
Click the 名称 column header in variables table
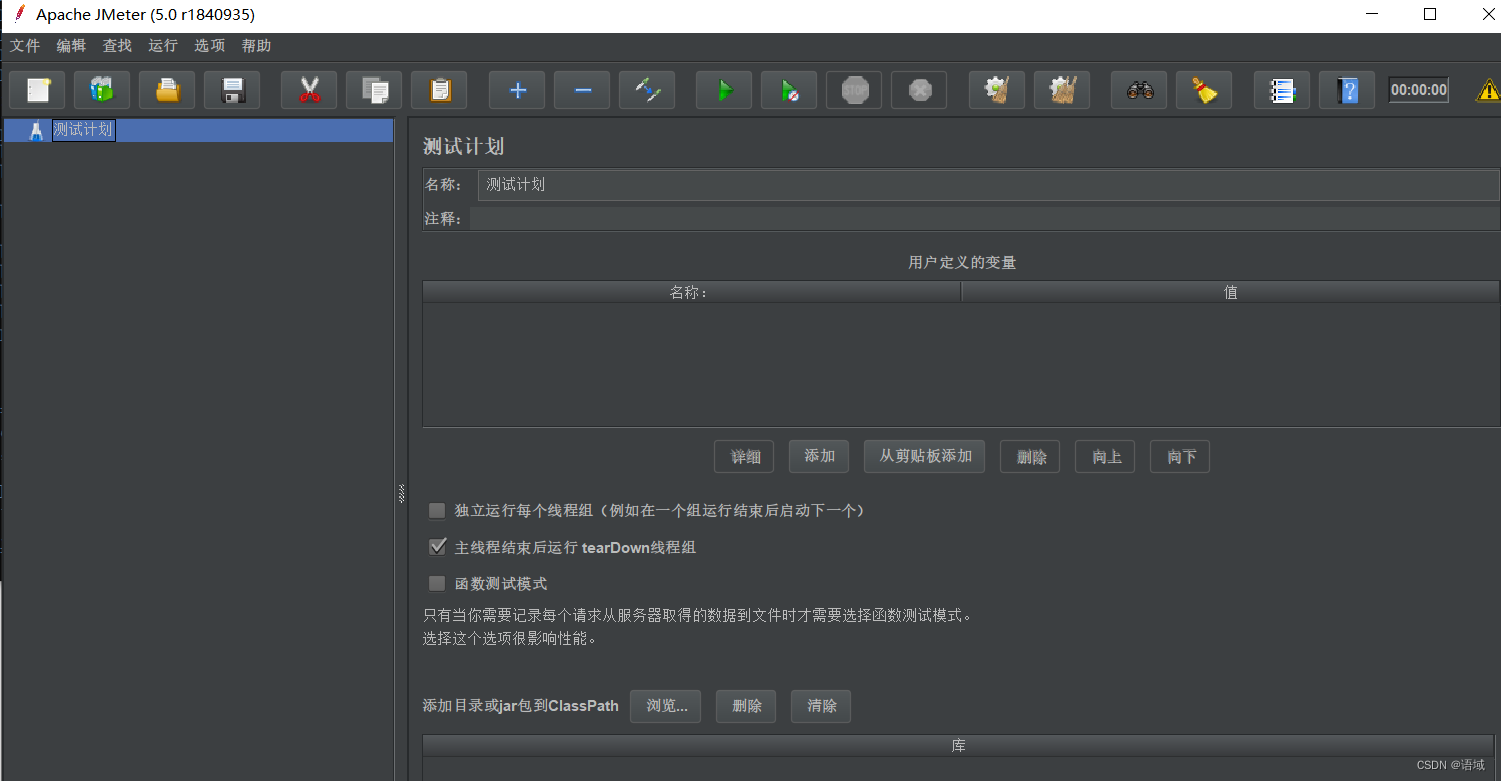coord(691,292)
